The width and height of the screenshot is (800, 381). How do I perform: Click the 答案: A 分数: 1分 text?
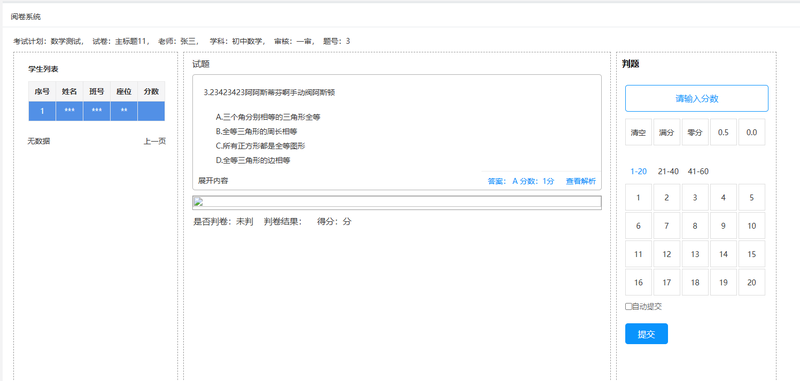[x=521, y=181]
